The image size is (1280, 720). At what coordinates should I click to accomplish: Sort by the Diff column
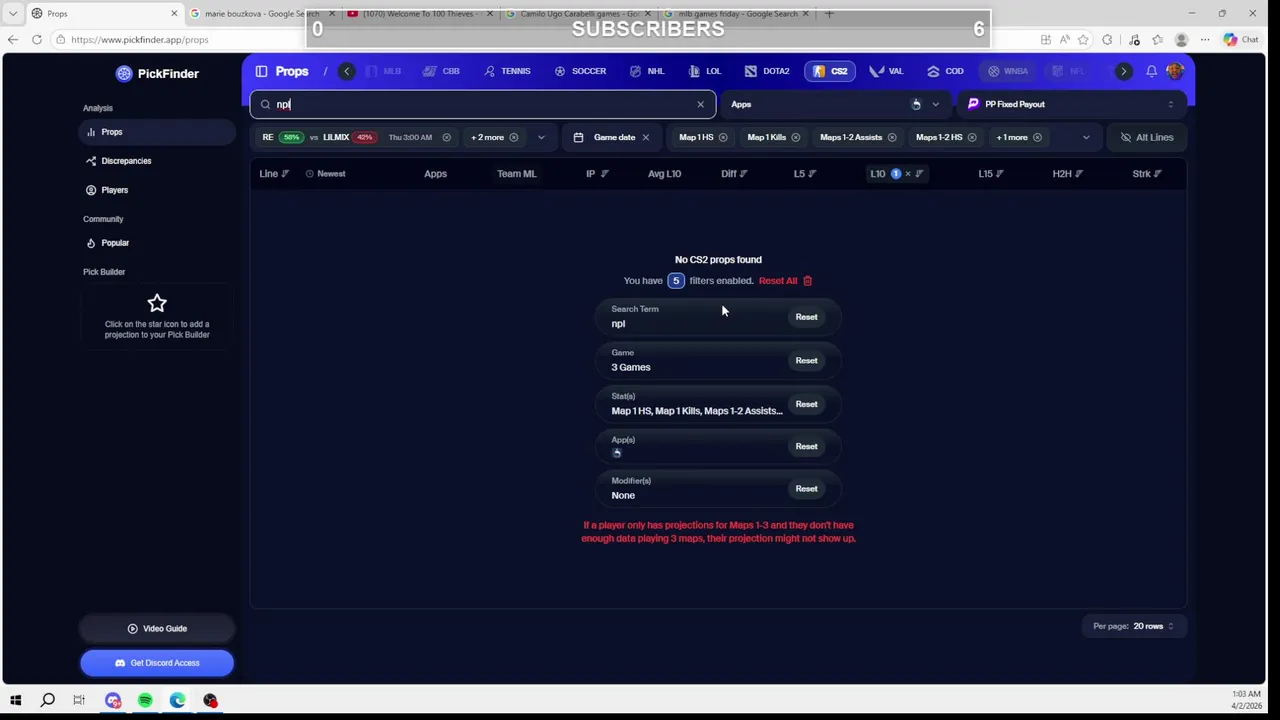734,174
